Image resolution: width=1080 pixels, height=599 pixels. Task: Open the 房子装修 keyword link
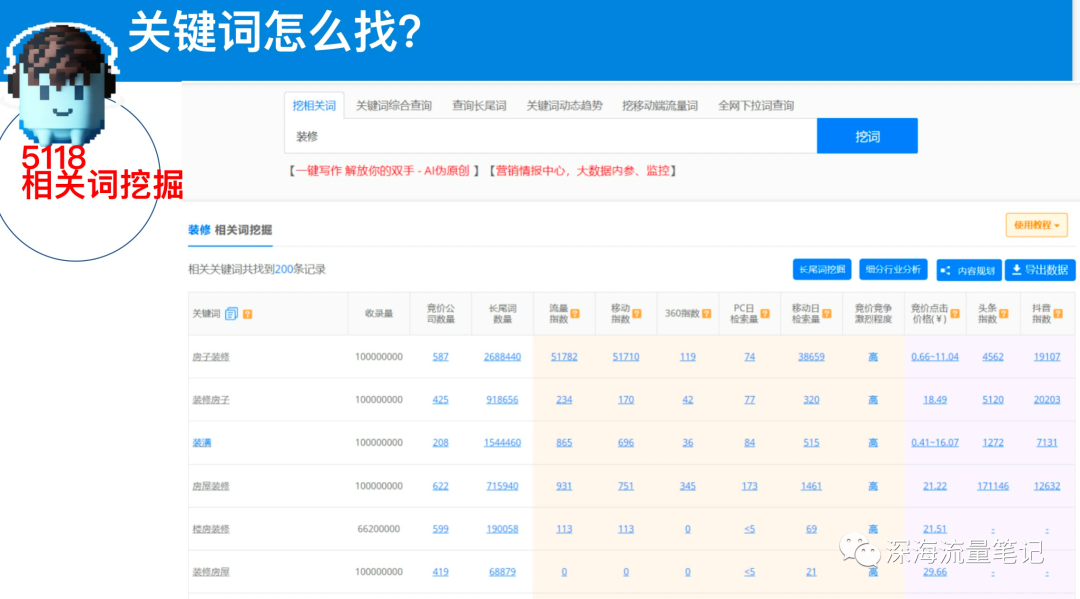pyautogui.click(x=211, y=357)
